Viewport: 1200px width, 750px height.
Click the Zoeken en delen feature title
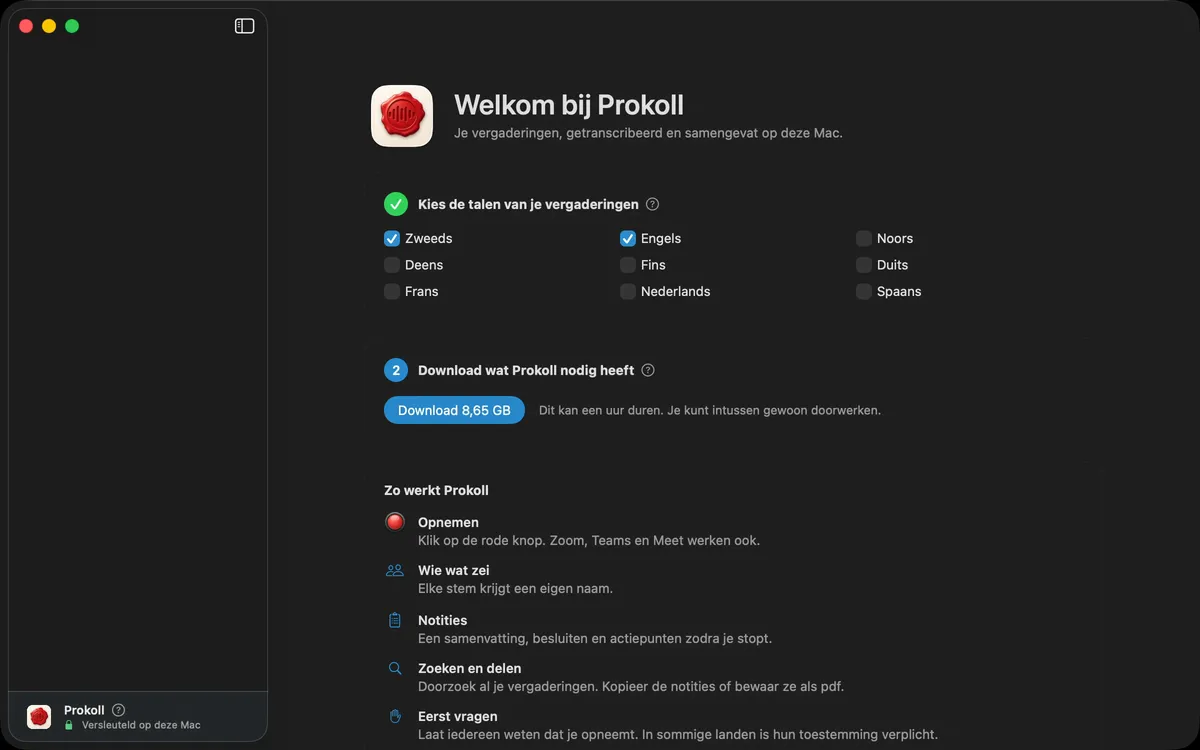(x=469, y=668)
